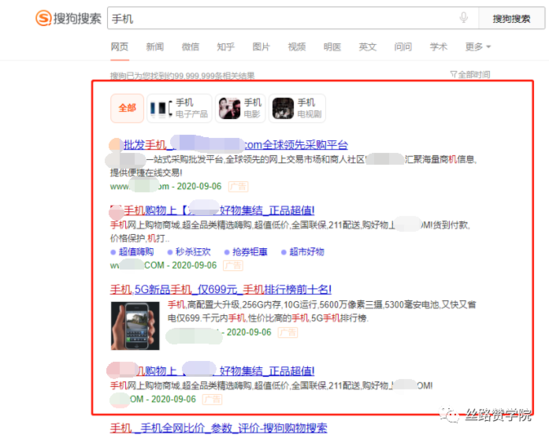Click the result count text 99,999,999条相关结果
The image size is (549, 439).
[215, 76]
